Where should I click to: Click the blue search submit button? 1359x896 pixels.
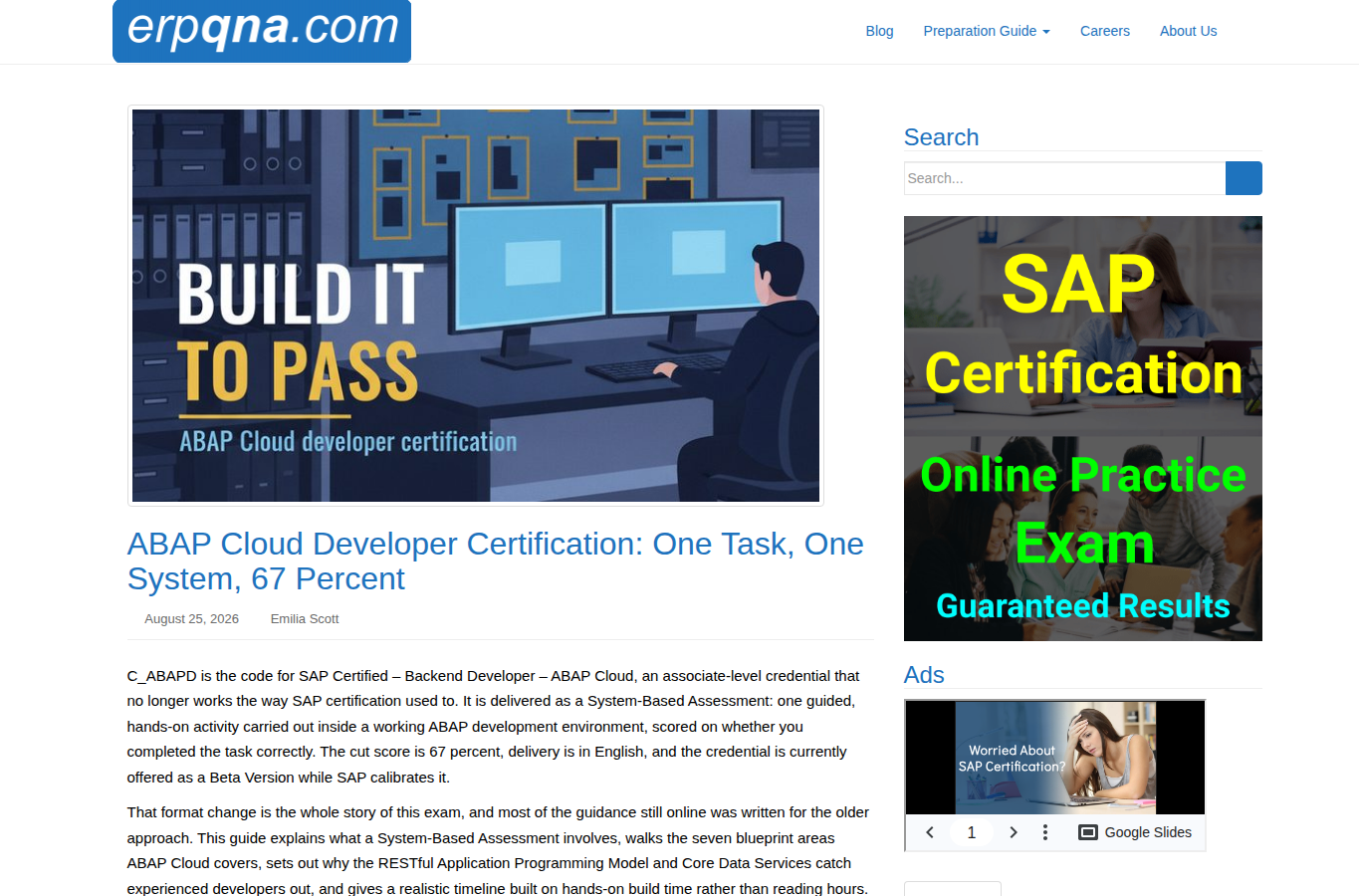pos(1244,178)
